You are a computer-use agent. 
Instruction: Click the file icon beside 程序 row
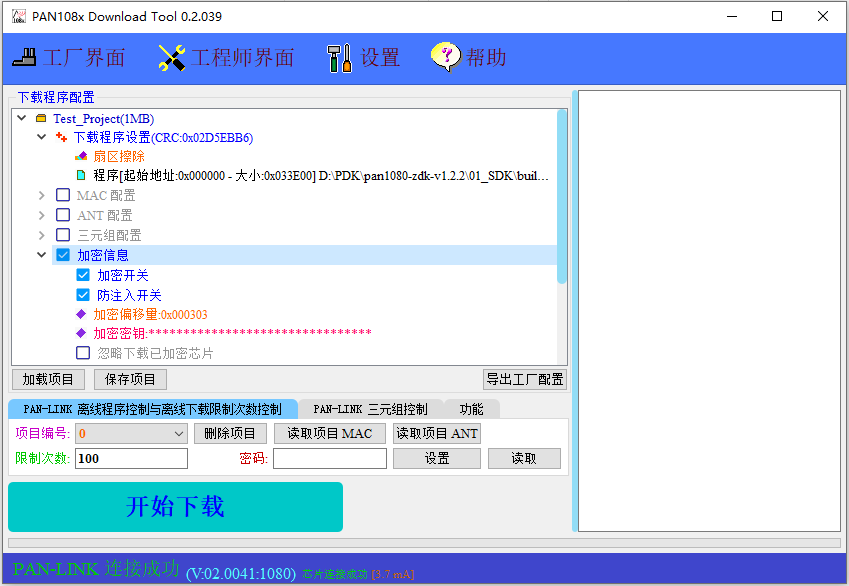point(81,175)
